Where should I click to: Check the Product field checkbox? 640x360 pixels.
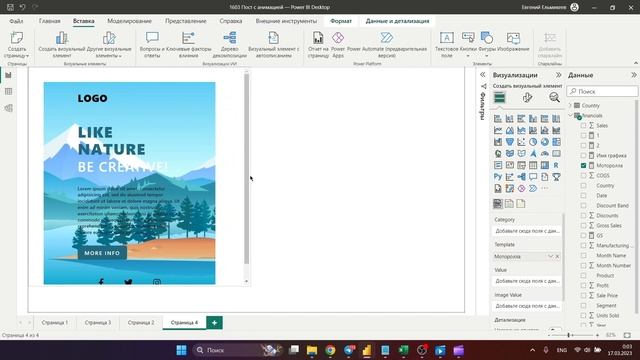(583, 276)
